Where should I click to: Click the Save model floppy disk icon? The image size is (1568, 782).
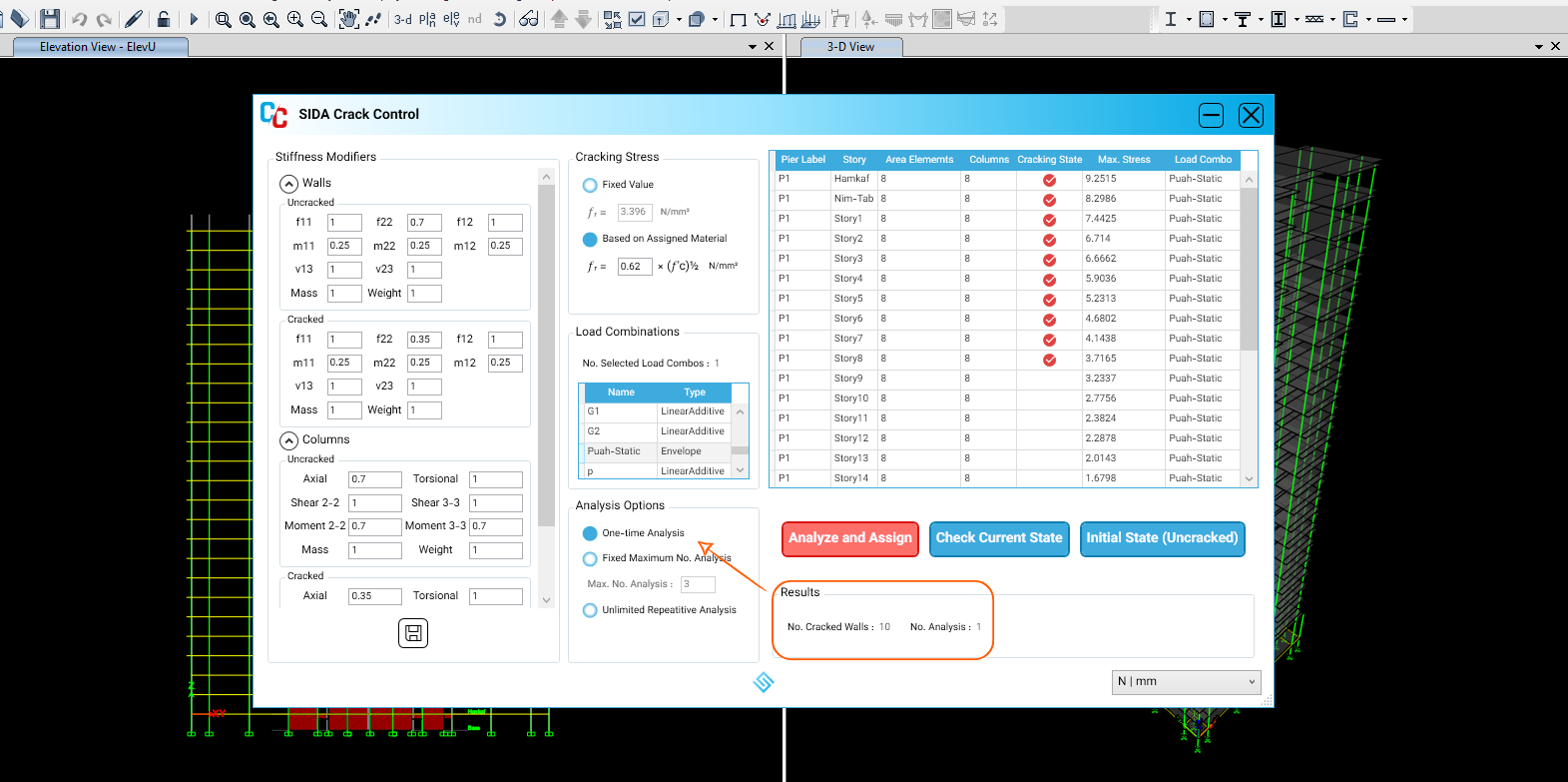(50, 19)
